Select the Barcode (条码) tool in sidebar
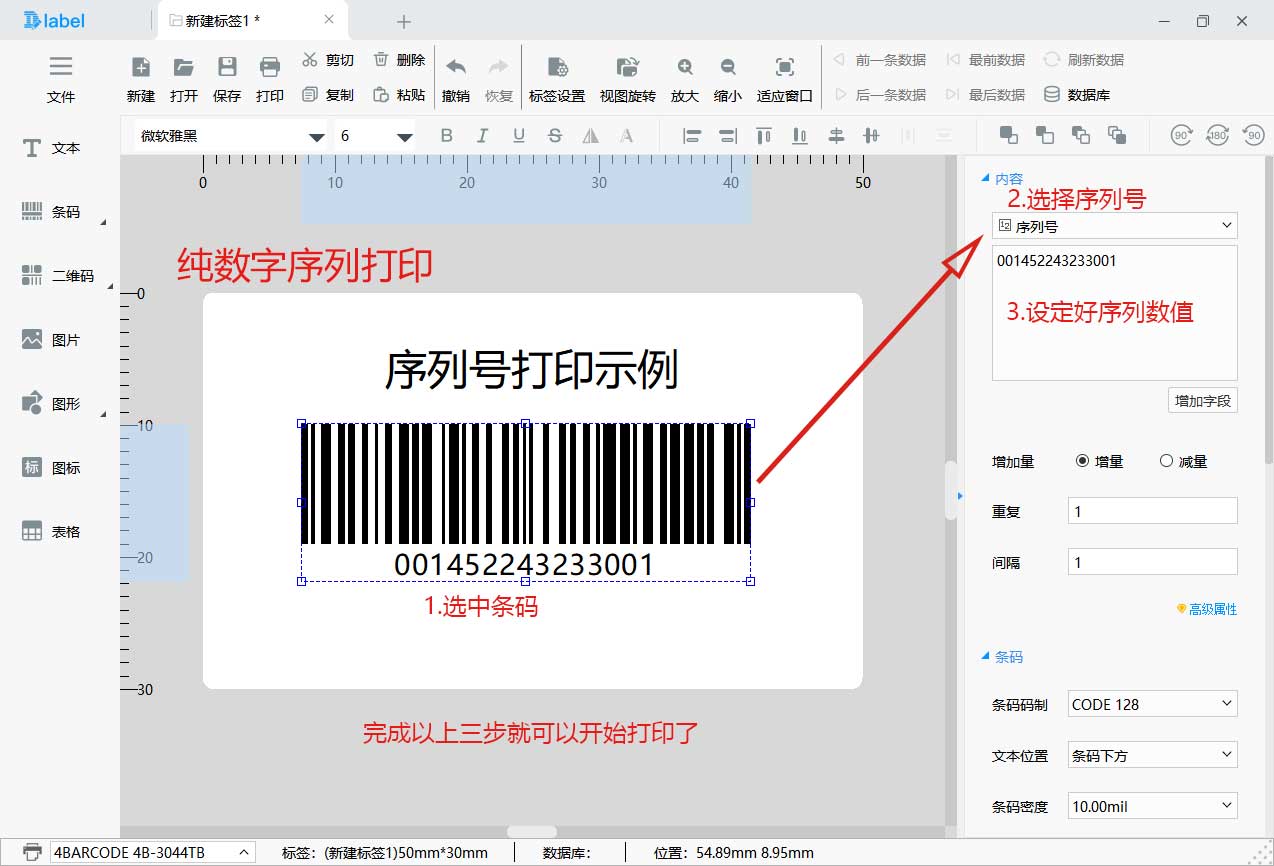Viewport: 1274px width, 866px height. pyautogui.click(x=33, y=212)
